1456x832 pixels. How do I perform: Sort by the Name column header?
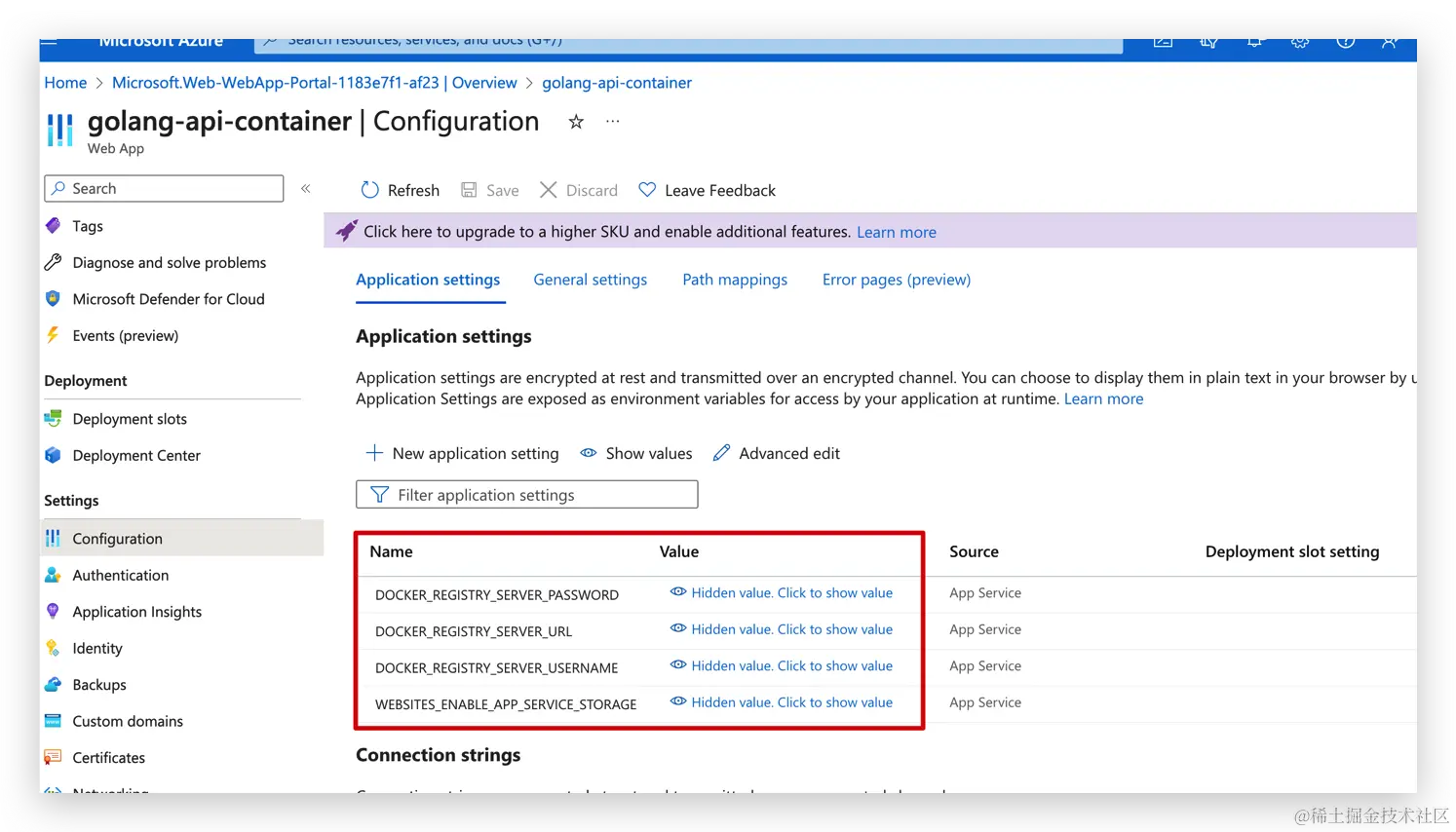pos(391,551)
